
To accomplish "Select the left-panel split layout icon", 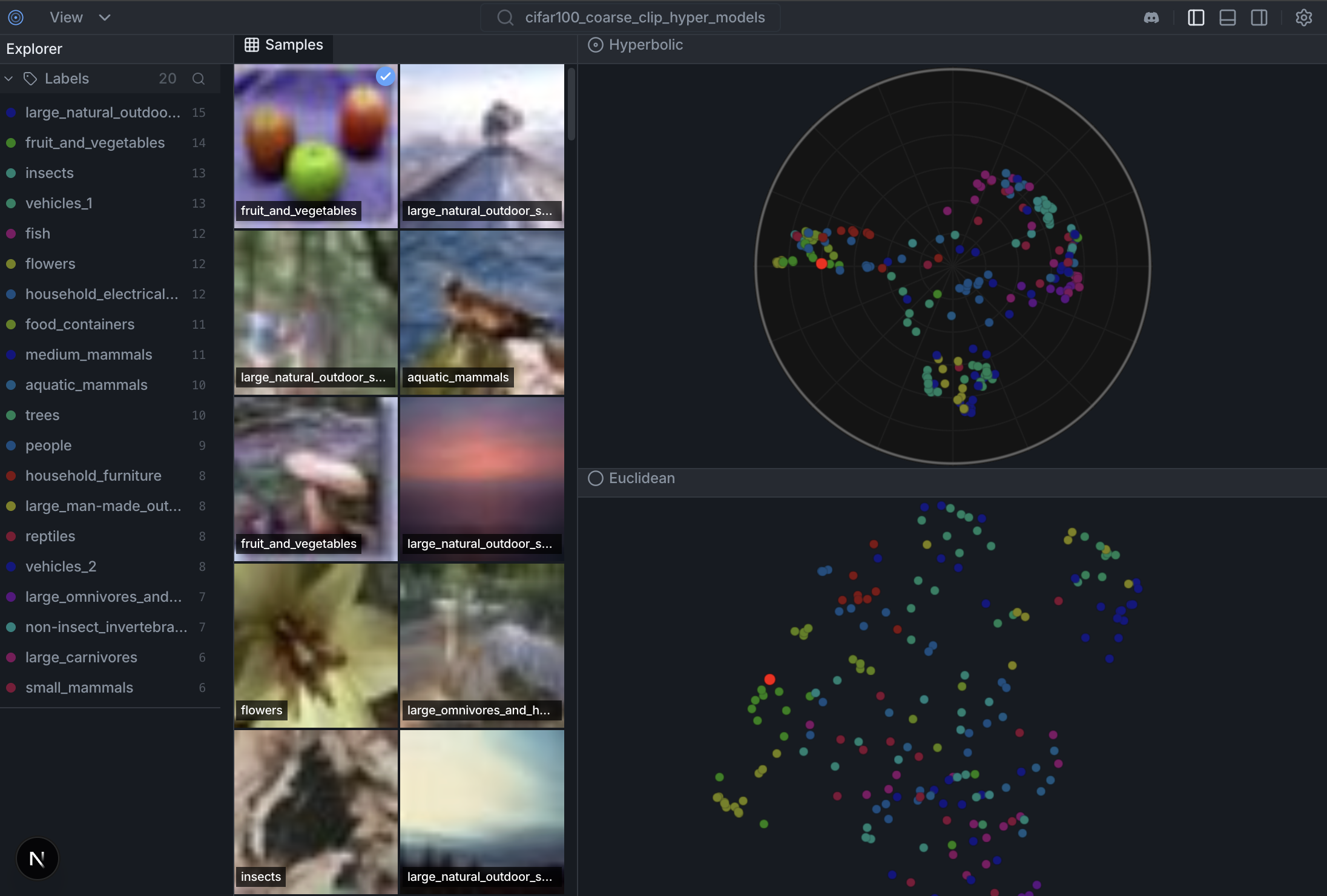I will pos(1196,18).
